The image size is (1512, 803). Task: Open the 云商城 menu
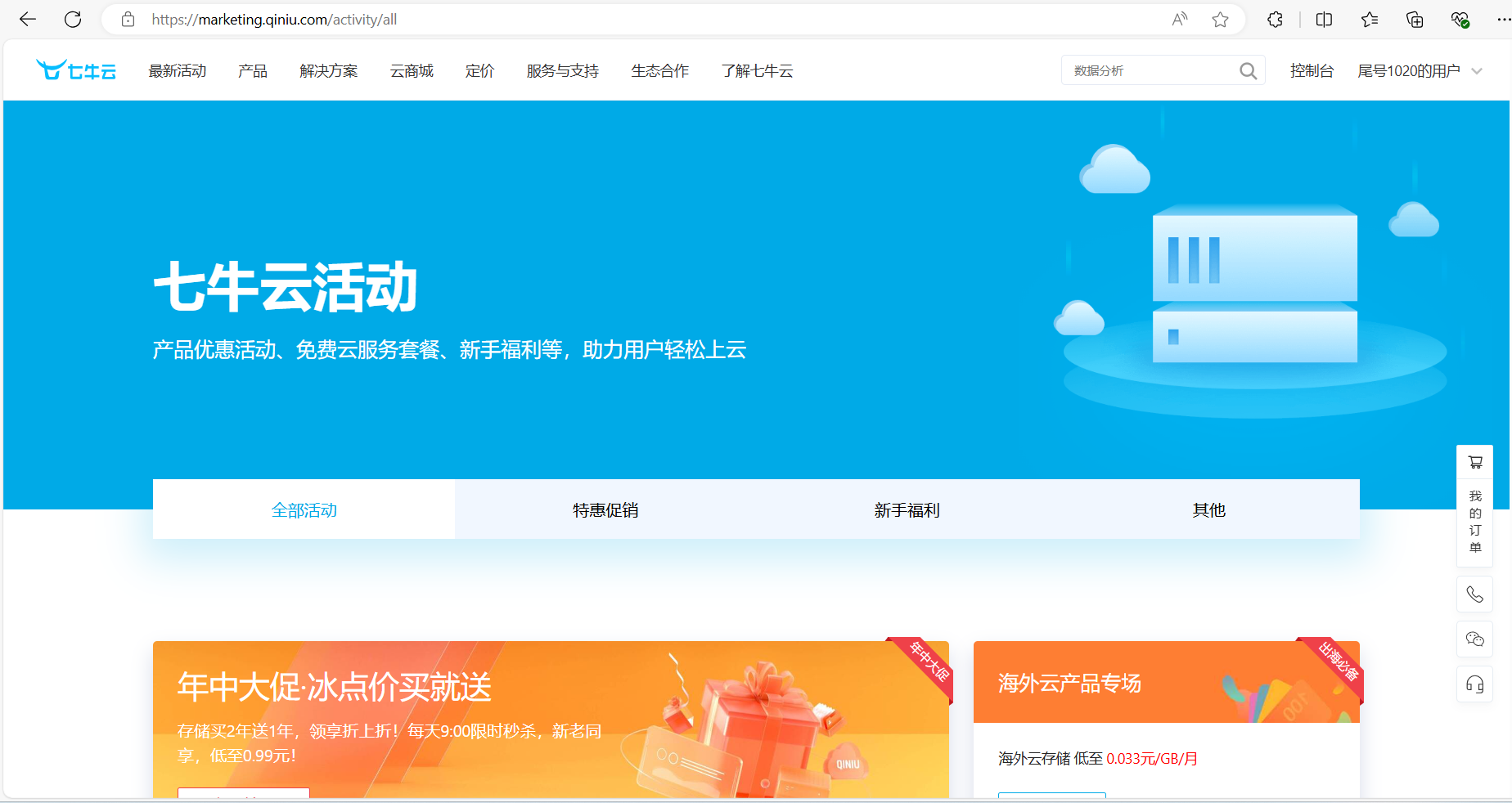(x=412, y=71)
